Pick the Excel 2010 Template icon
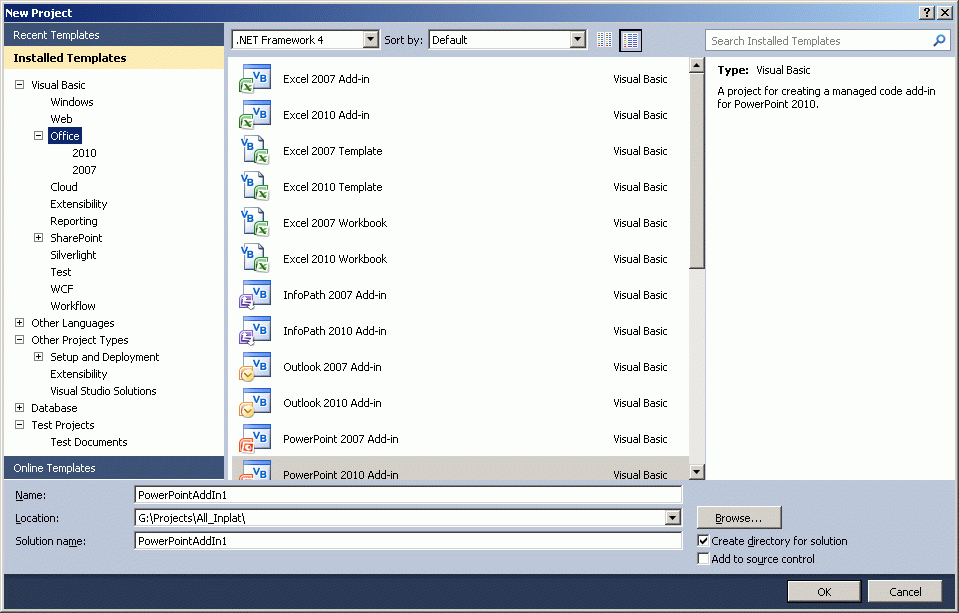The height and width of the screenshot is (613, 959). 255,187
